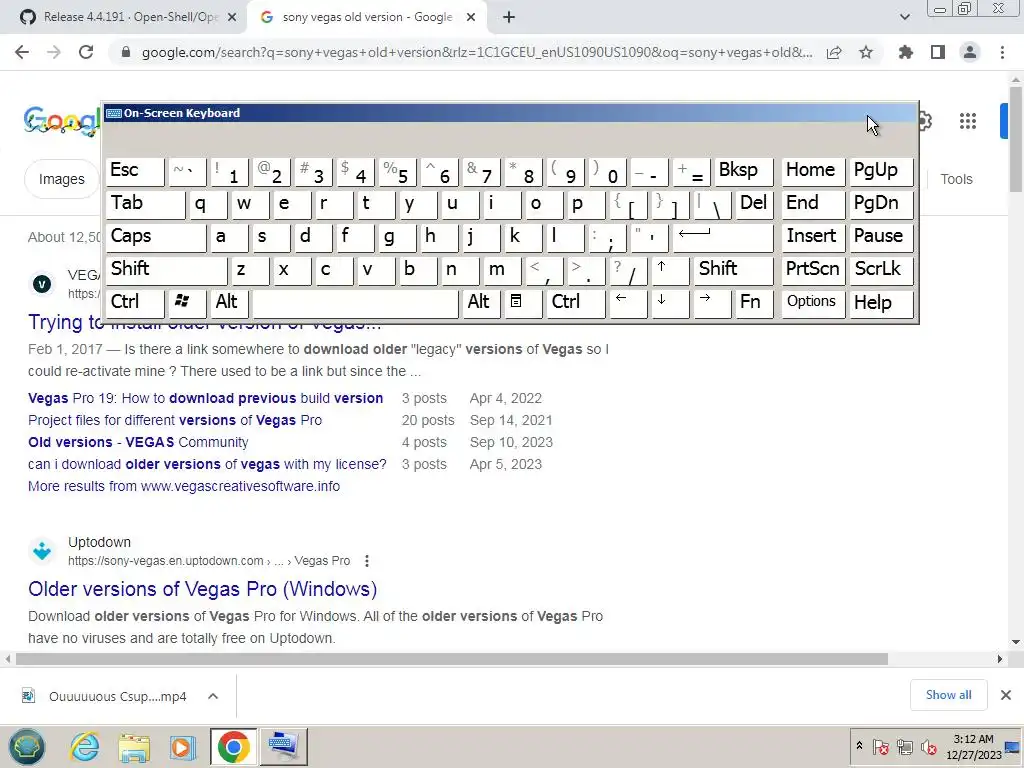The width and height of the screenshot is (1024, 768).
Task: Show hidden system tray icons
Action: 859,746
